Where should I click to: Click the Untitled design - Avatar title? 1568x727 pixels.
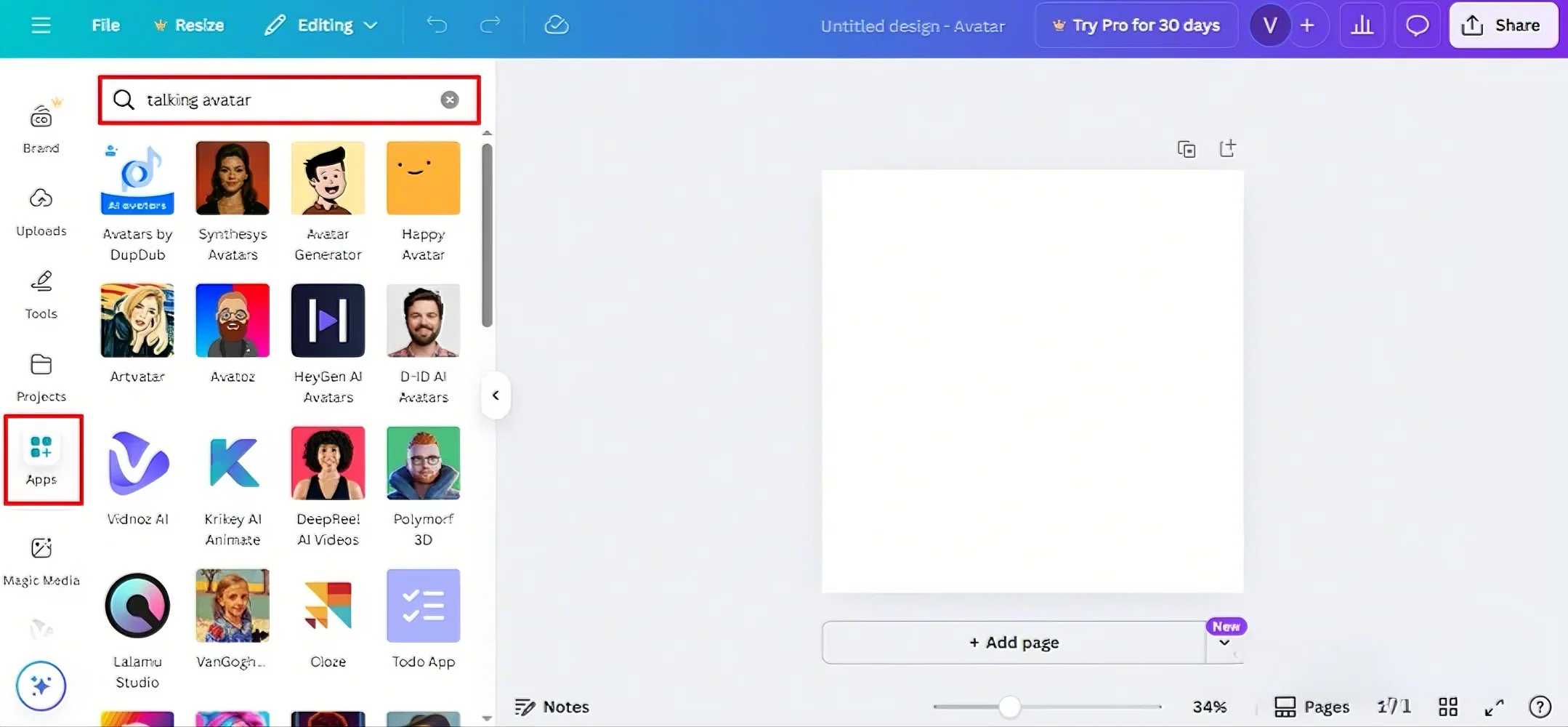click(913, 26)
